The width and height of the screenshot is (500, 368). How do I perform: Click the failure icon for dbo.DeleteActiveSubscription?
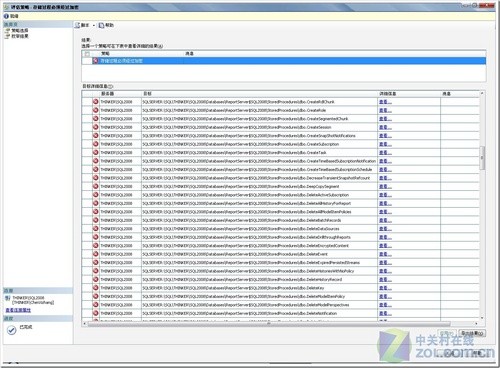[x=96, y=195]
